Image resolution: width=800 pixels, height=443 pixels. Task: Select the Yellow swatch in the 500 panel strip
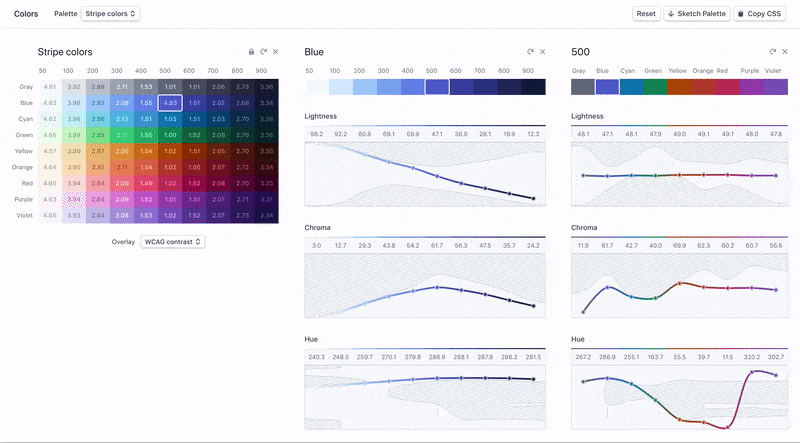pyautogui.click(x=680, y=87)
